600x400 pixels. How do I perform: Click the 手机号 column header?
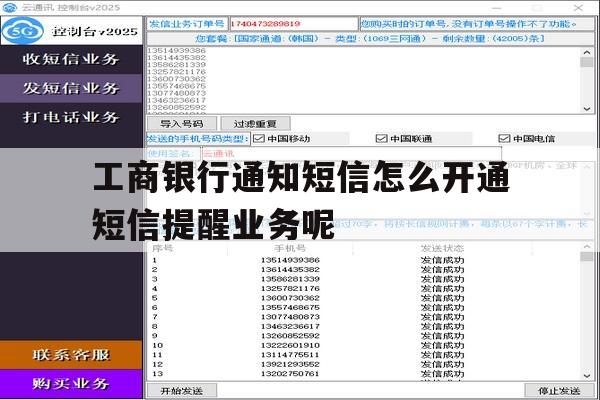pos(290,248)
